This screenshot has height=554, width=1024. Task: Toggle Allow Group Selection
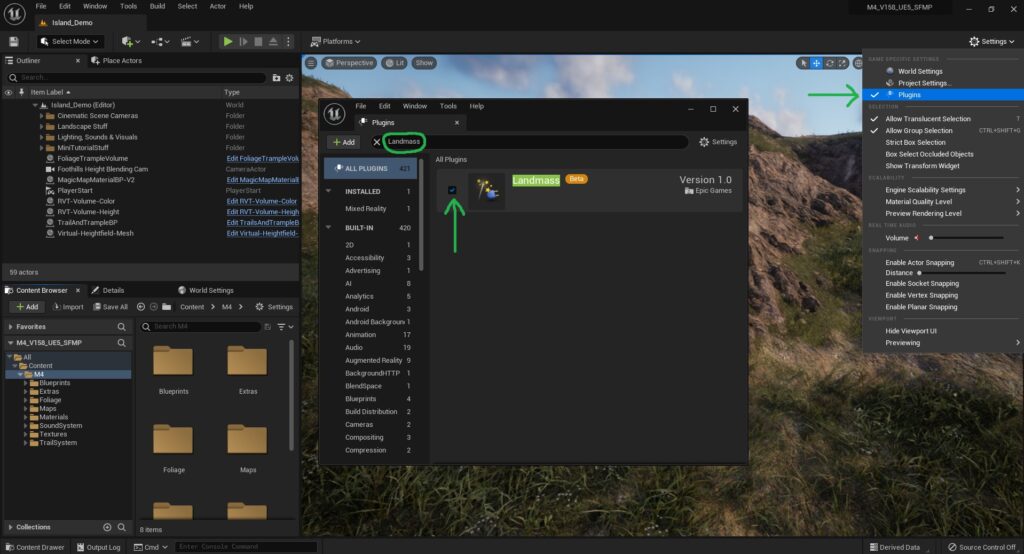[919, 131]
